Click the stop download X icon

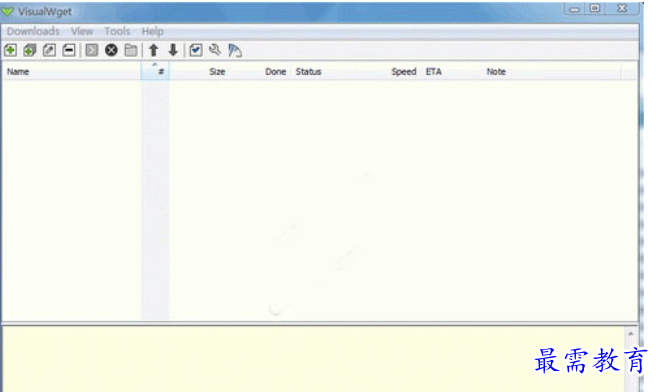[111, 50]
